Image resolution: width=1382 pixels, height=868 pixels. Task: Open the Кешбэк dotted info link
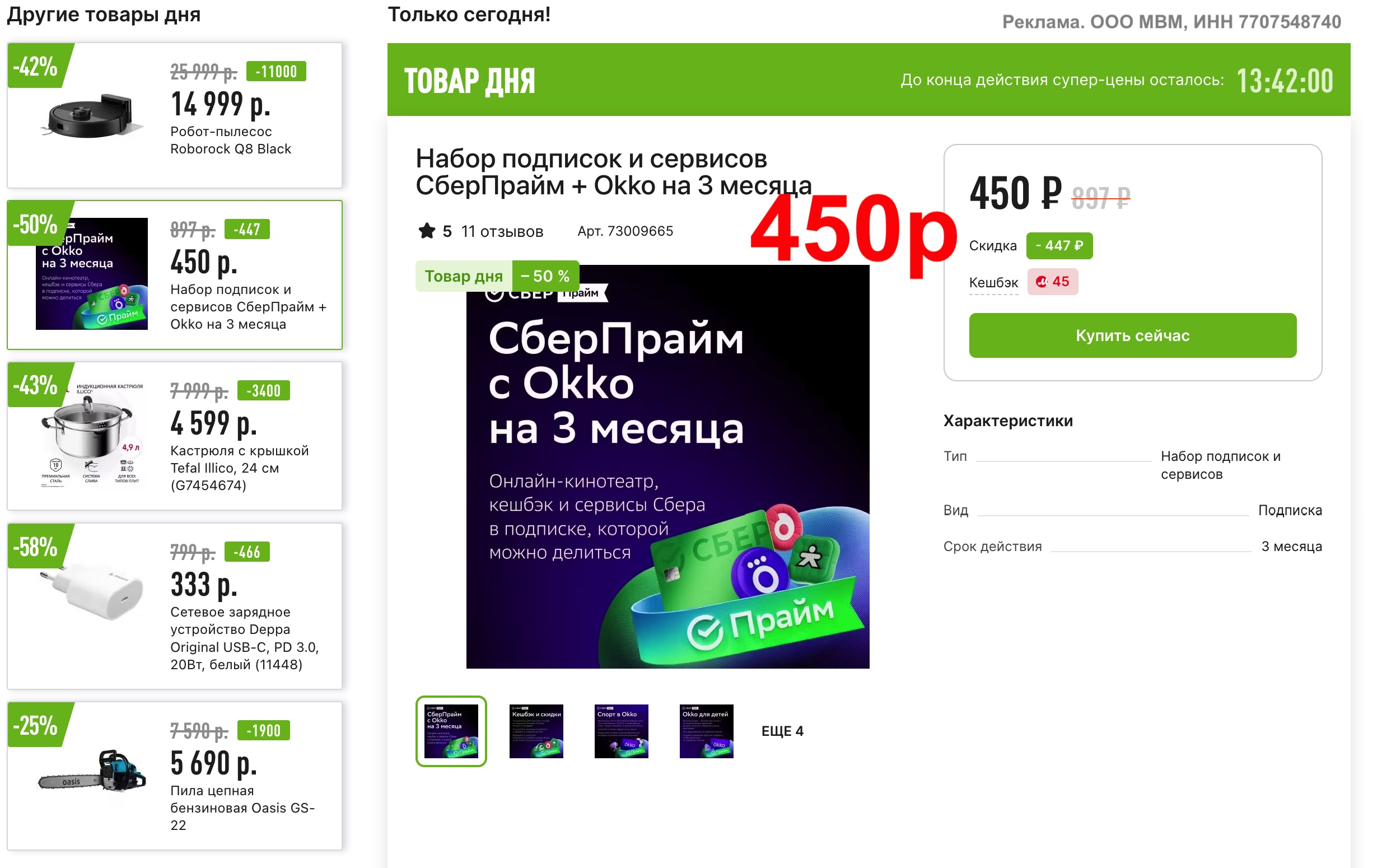[993, 282]
